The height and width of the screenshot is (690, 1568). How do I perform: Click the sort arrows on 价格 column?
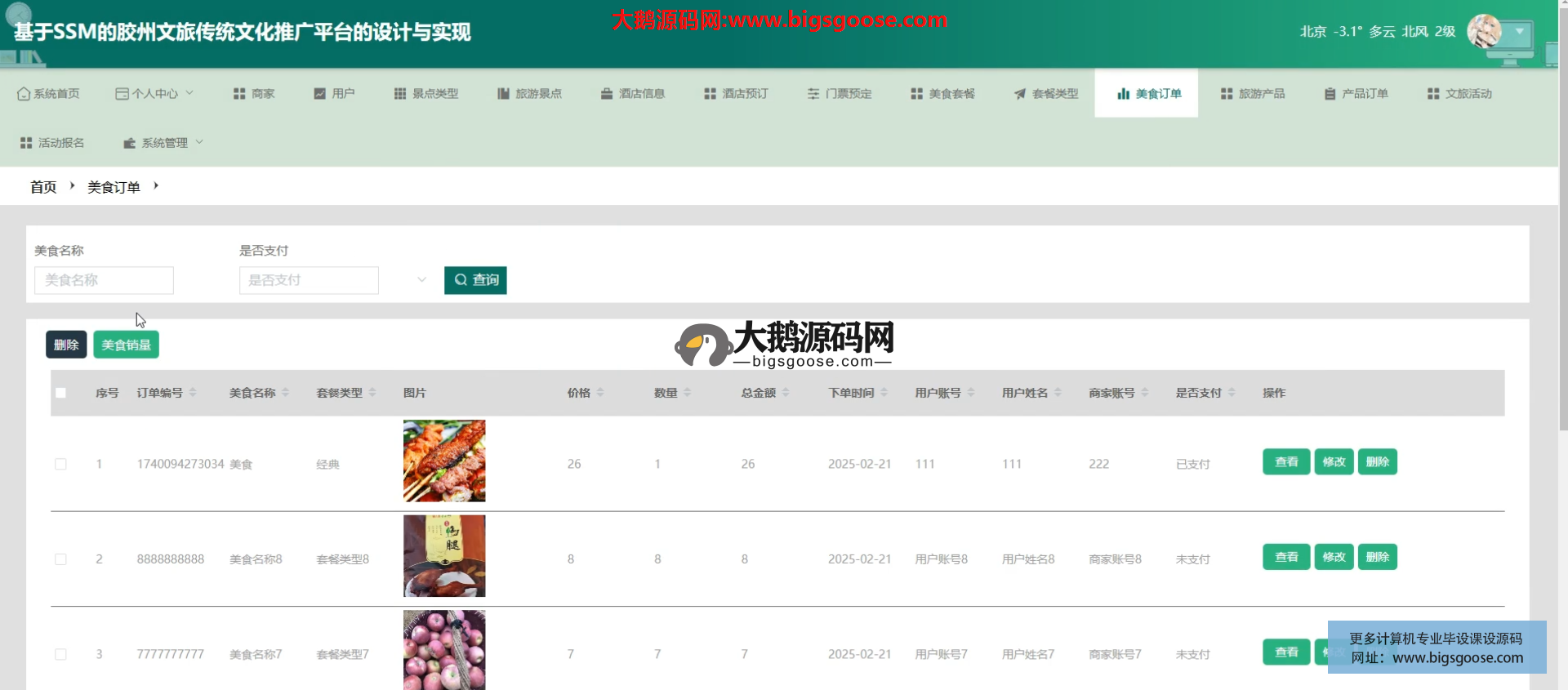coord(600,393)
